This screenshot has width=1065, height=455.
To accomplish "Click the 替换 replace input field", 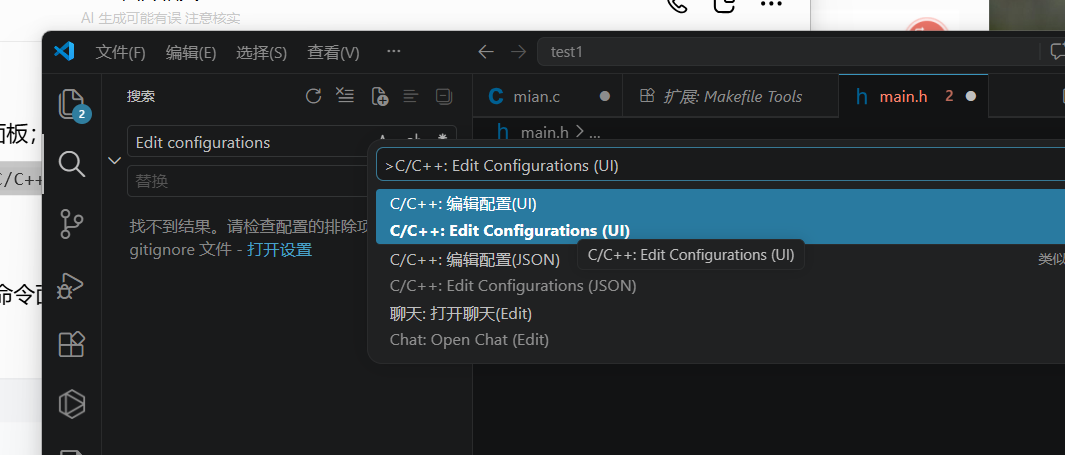I will click(x=248, y=181).
